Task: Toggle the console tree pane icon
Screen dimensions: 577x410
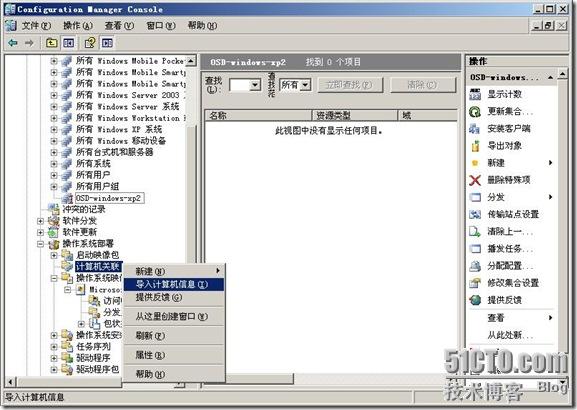Action: pyautogui.click(x=68, y=43)
